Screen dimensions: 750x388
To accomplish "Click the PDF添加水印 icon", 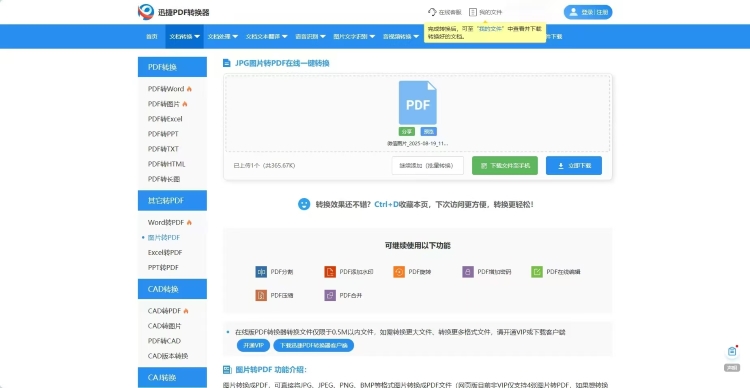I will [330, 272].
